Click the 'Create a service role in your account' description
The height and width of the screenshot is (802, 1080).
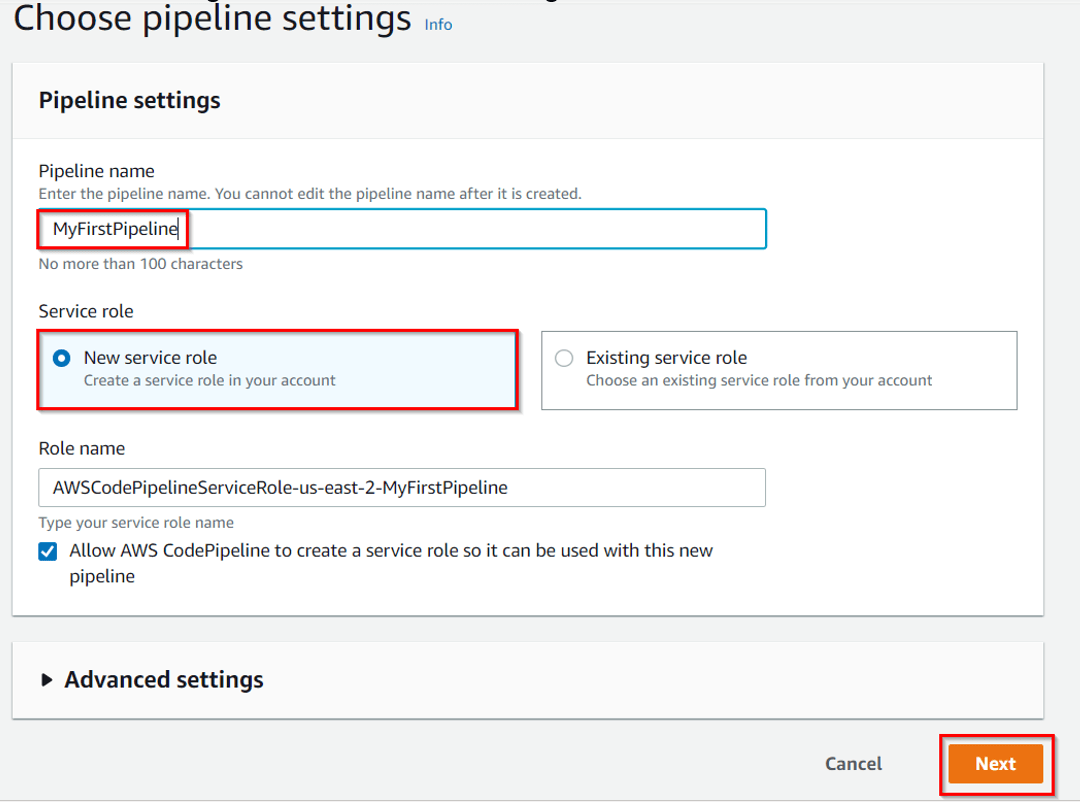(210, 381)
